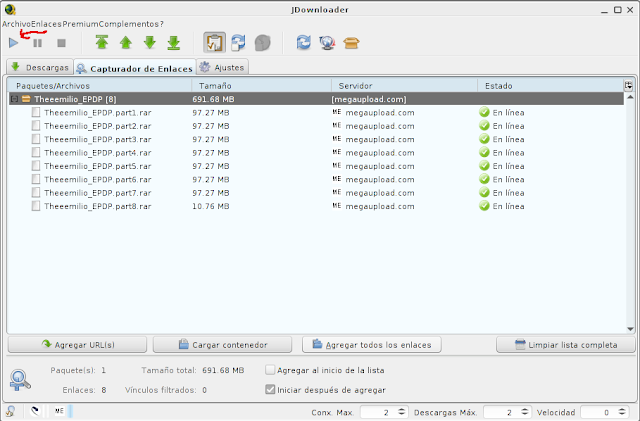Switch to the Ajustes tab
Image resolution: width=640 pixels, height=421 pixels.
click(222, 67)
